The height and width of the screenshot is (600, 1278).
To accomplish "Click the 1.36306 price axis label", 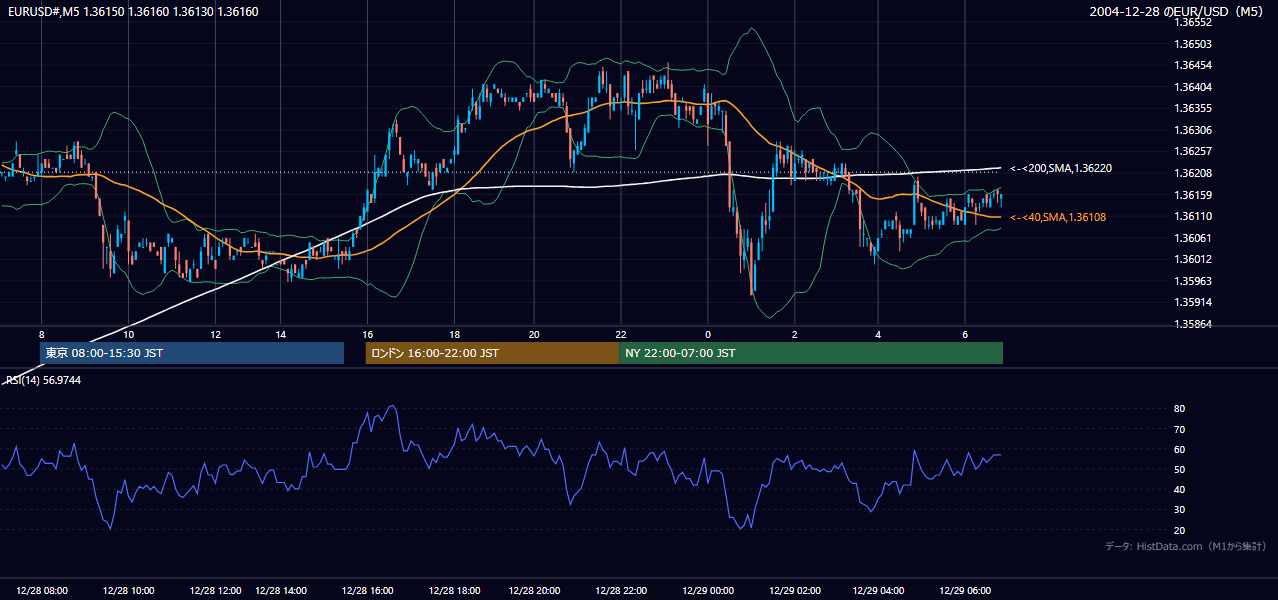I will 1193,130.
